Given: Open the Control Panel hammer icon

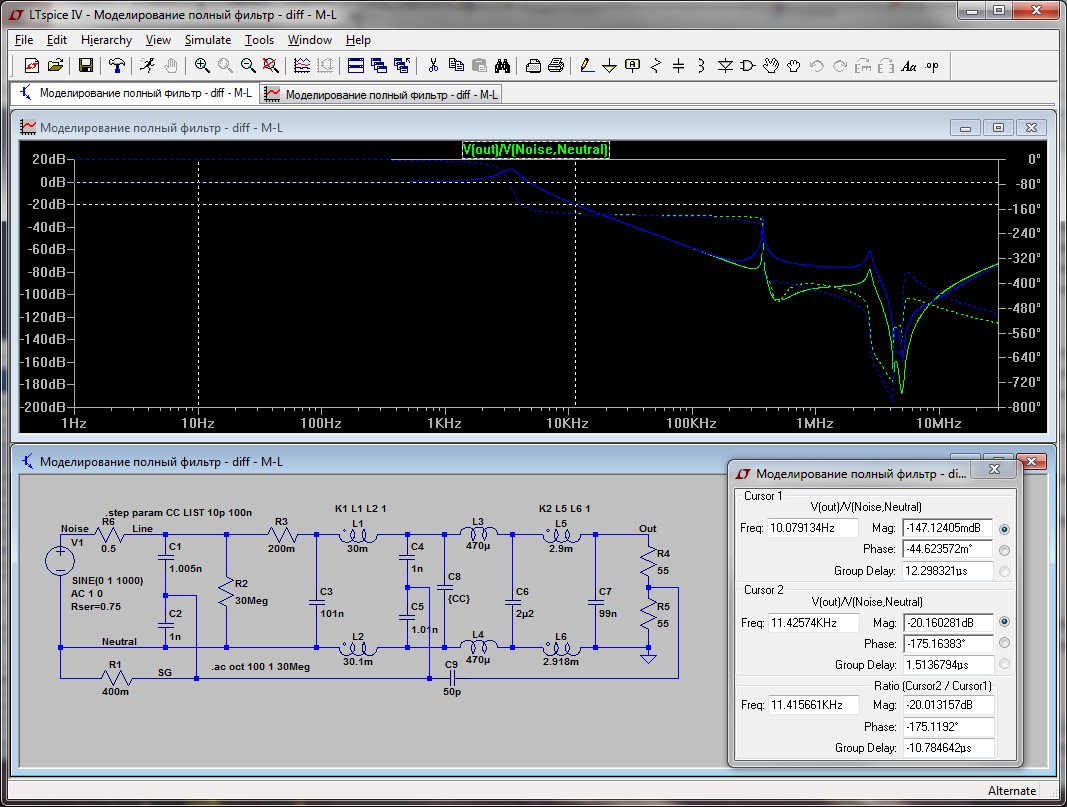Looking at the screenshot, I should 118,66.
